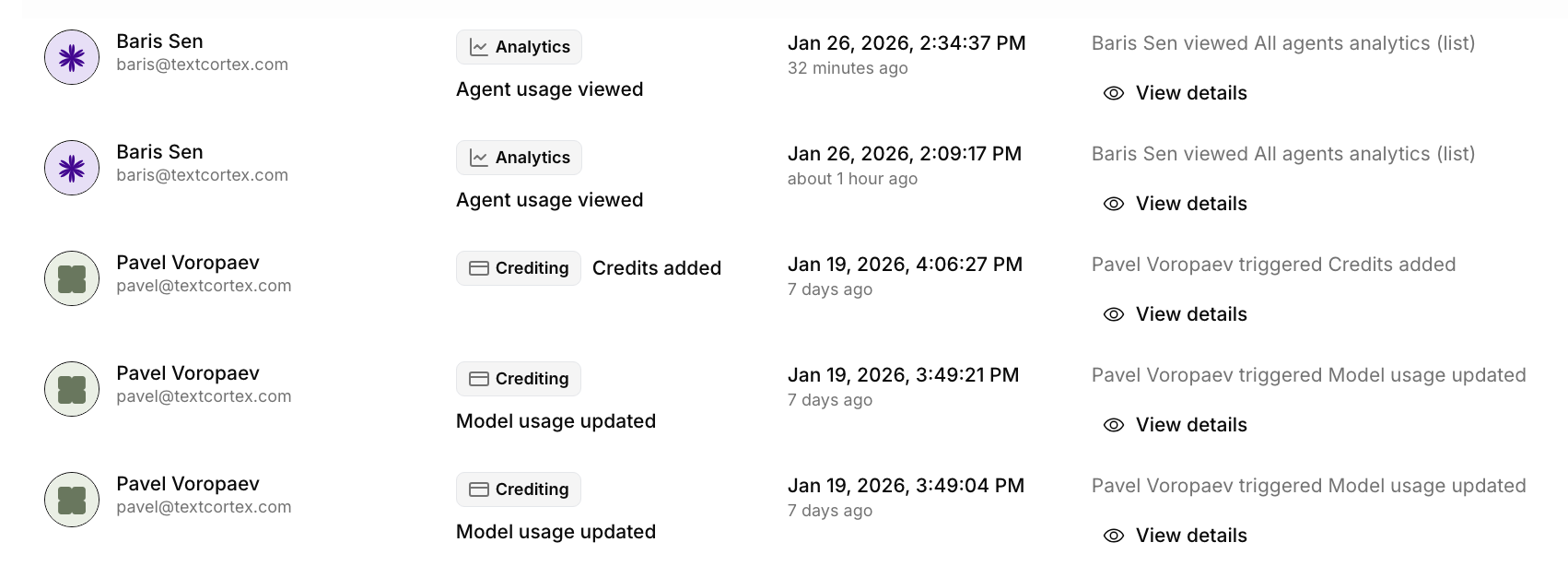Click the Jan 19, 2026, 4:06:27 PM timestamp
Viewport: 1568px width, 566px height.
click(x=905, y=265)
